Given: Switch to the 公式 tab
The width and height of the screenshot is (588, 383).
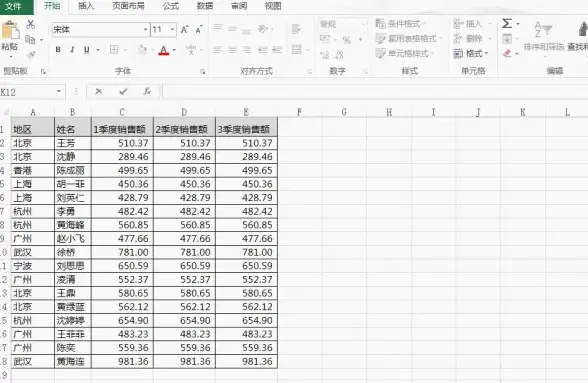Looking at the screenshot, I should (x=171, y=6).
